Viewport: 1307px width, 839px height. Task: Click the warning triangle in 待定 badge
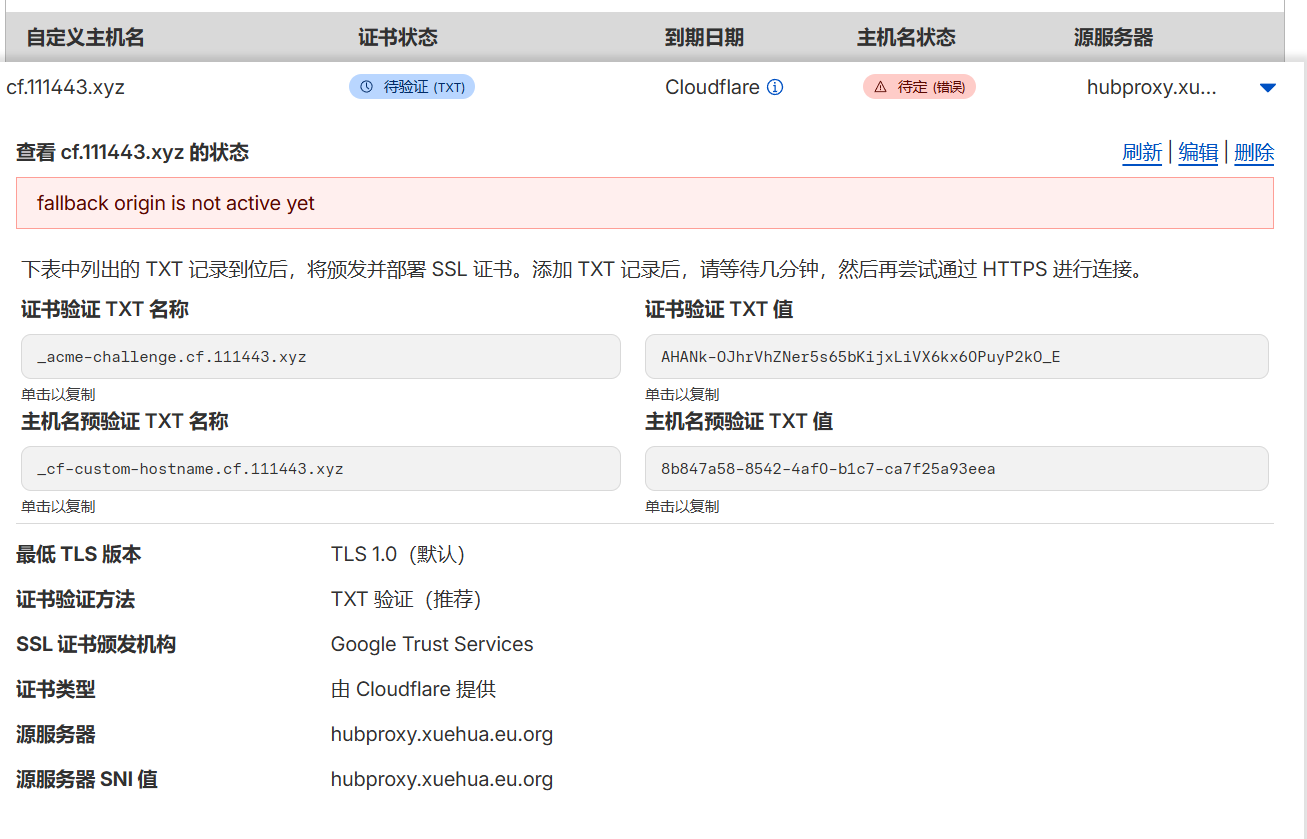880,87
